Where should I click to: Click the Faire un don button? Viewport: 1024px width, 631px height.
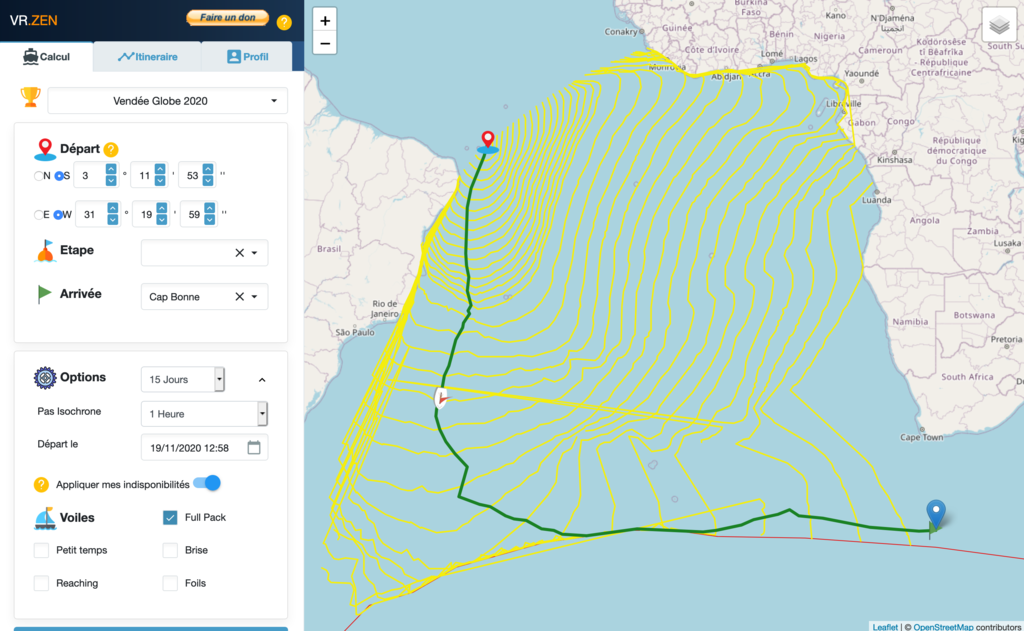click(x=227, y=18)
